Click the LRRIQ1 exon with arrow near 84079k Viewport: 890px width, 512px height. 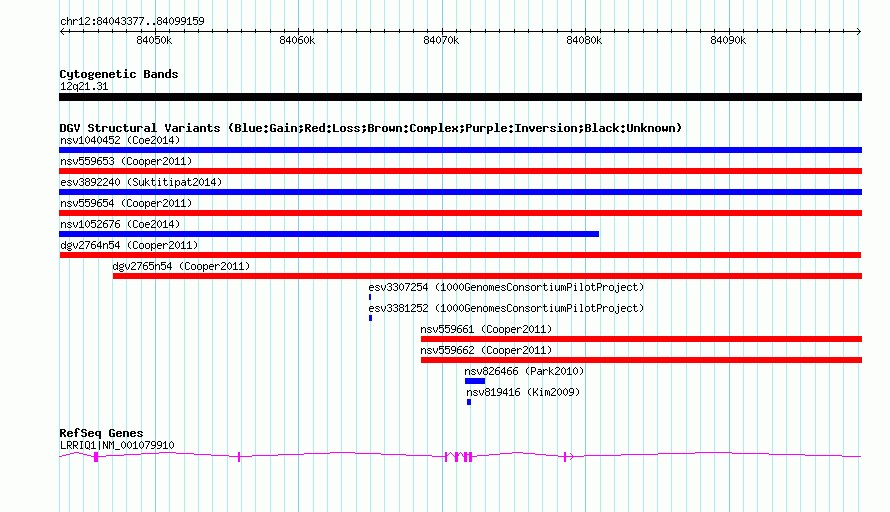568,457
